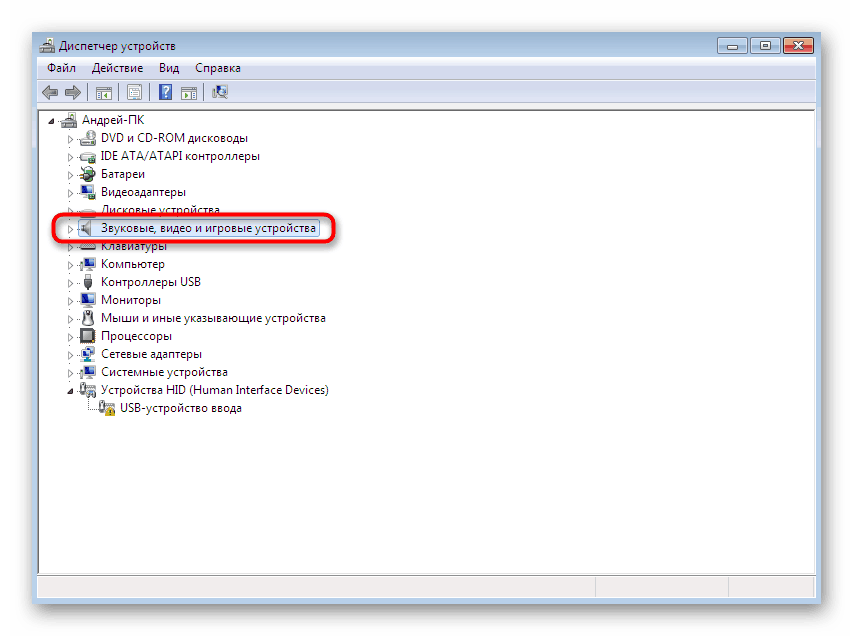Expand the Батареи category
This screenshot has width=853, height=636.
pos(70,175)
